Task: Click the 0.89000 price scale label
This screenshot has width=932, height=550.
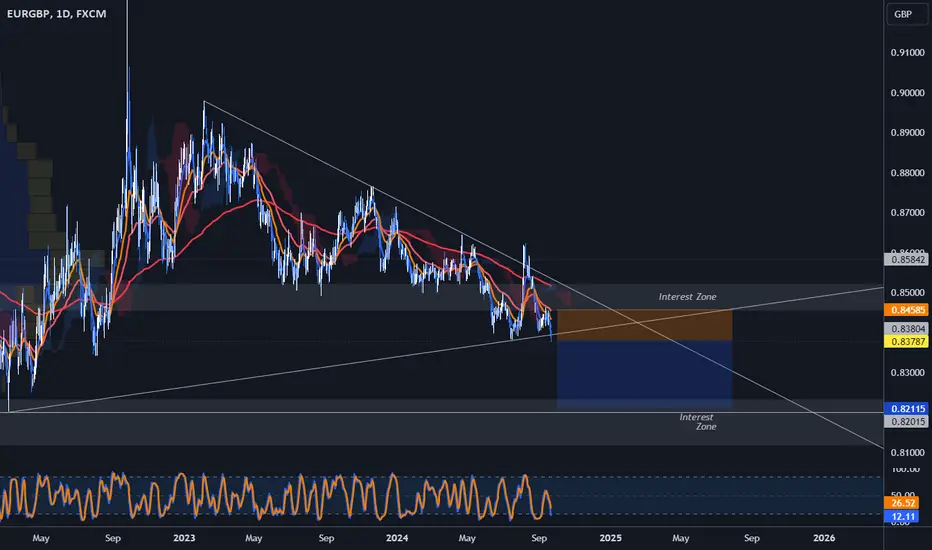Action: [x=907, y=133]
